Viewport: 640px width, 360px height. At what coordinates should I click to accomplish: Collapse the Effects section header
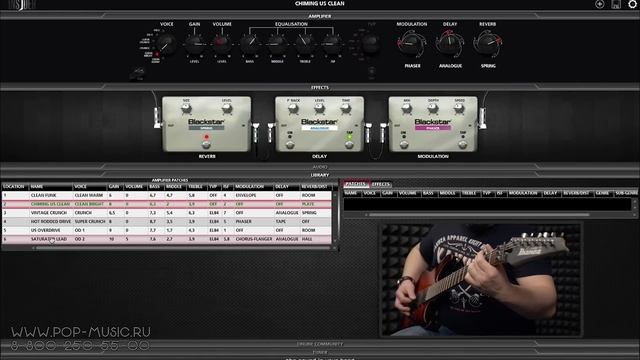(x=320, y=87)
